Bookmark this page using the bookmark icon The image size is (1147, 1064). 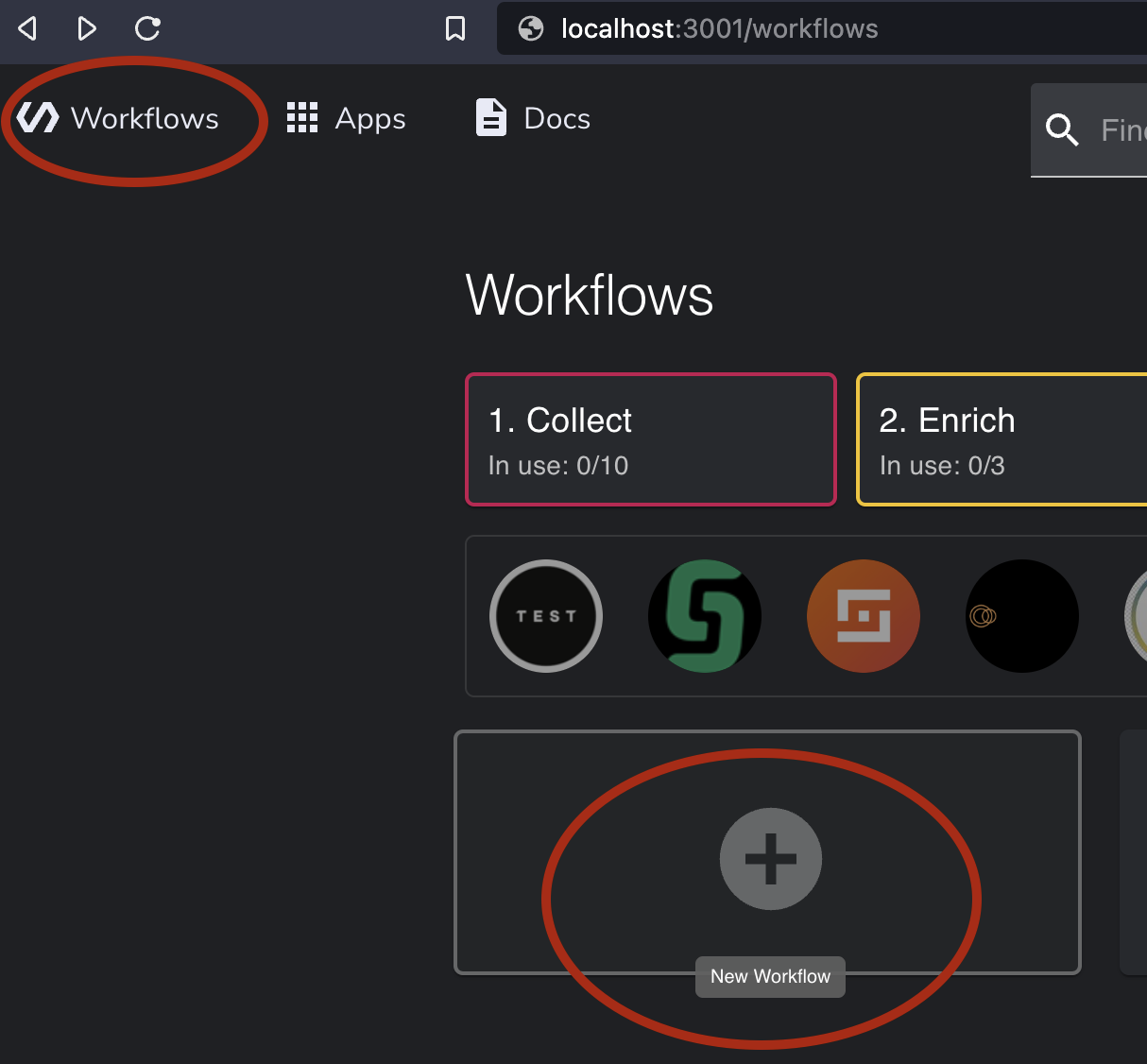pos(455,29)
